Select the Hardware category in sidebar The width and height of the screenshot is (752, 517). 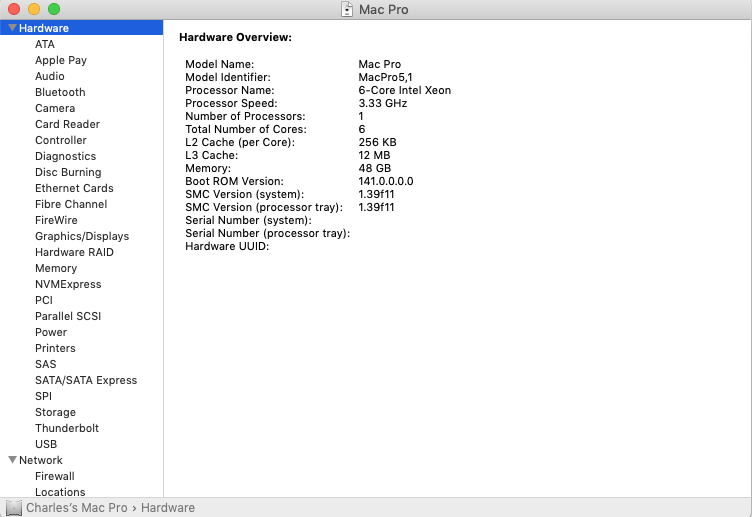(82, 28)
